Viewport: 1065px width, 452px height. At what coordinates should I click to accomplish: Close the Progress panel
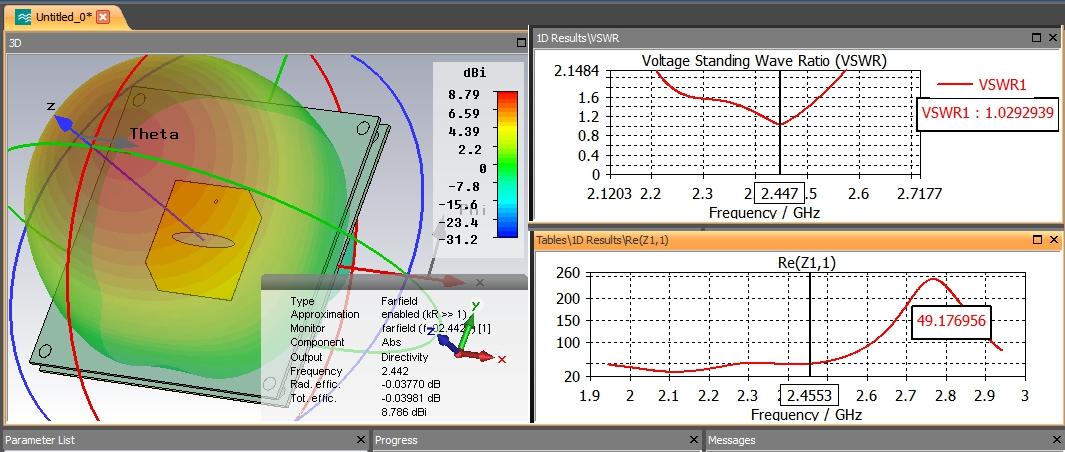click(x=694, y=440)
